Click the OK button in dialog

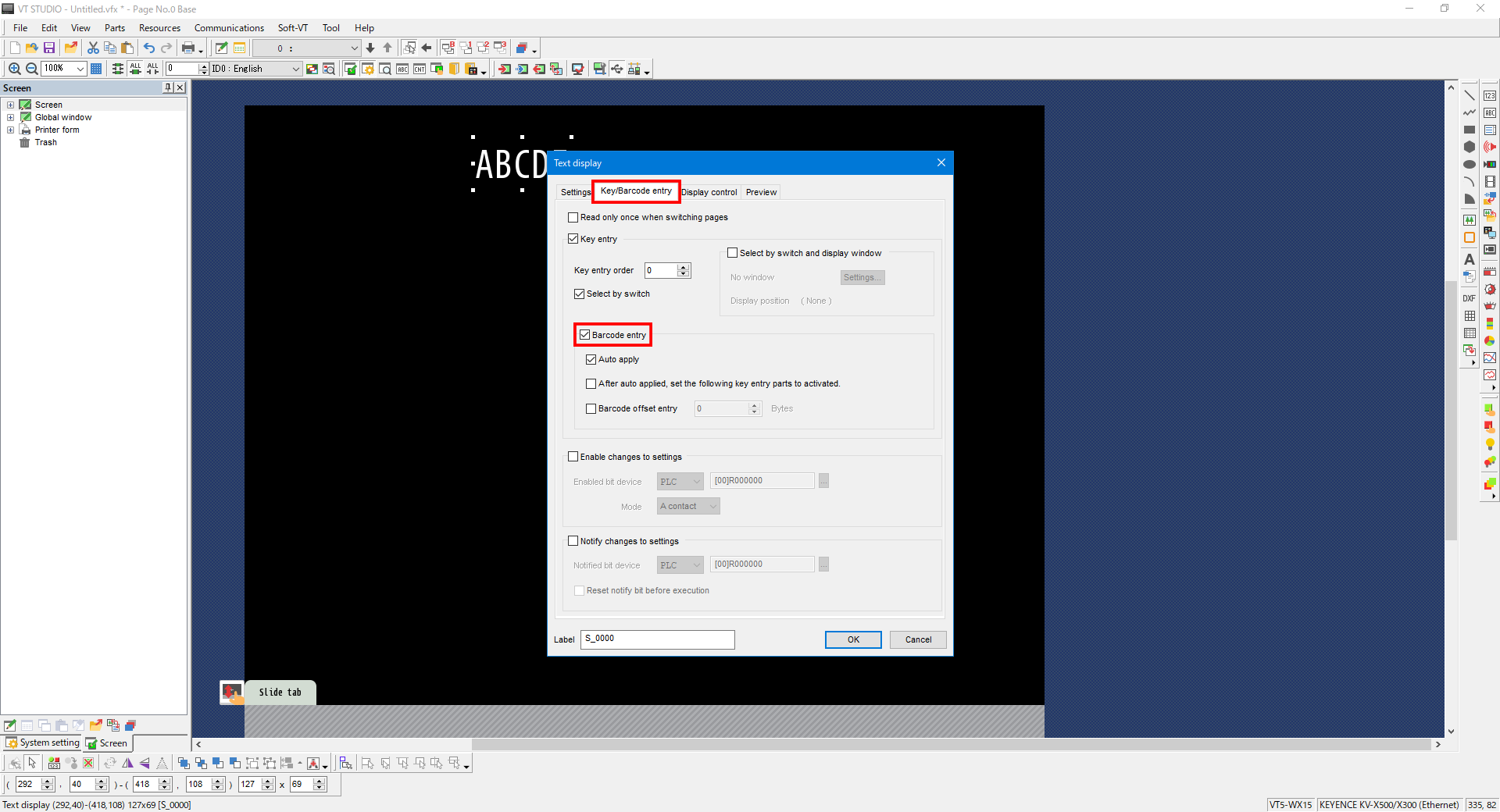click(853, 639)
